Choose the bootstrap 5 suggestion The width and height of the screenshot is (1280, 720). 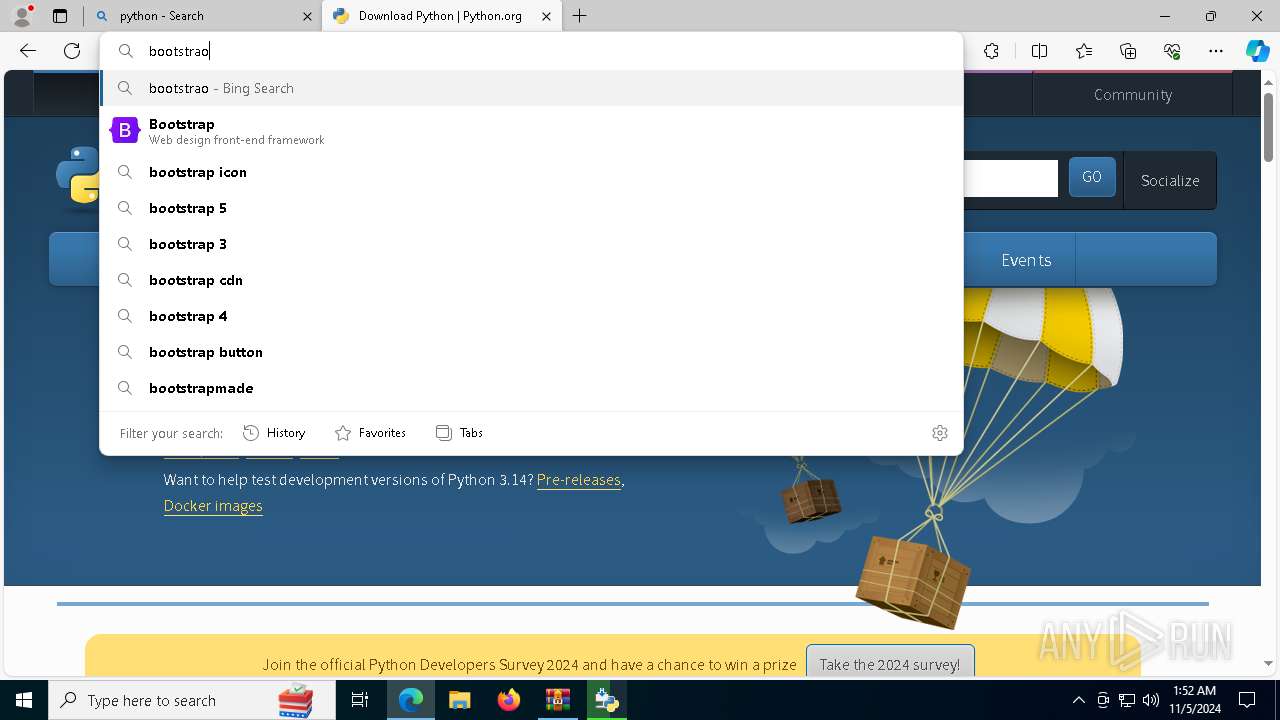click(532, 208)
